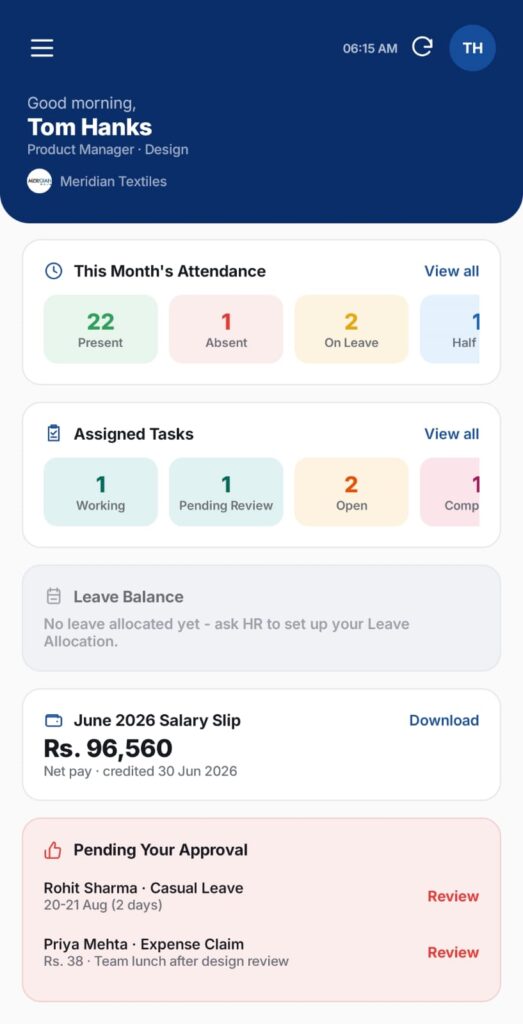The image size is (523, 1024).
Task: Open the Working tasks tile
Action: [x=101, y=492]
